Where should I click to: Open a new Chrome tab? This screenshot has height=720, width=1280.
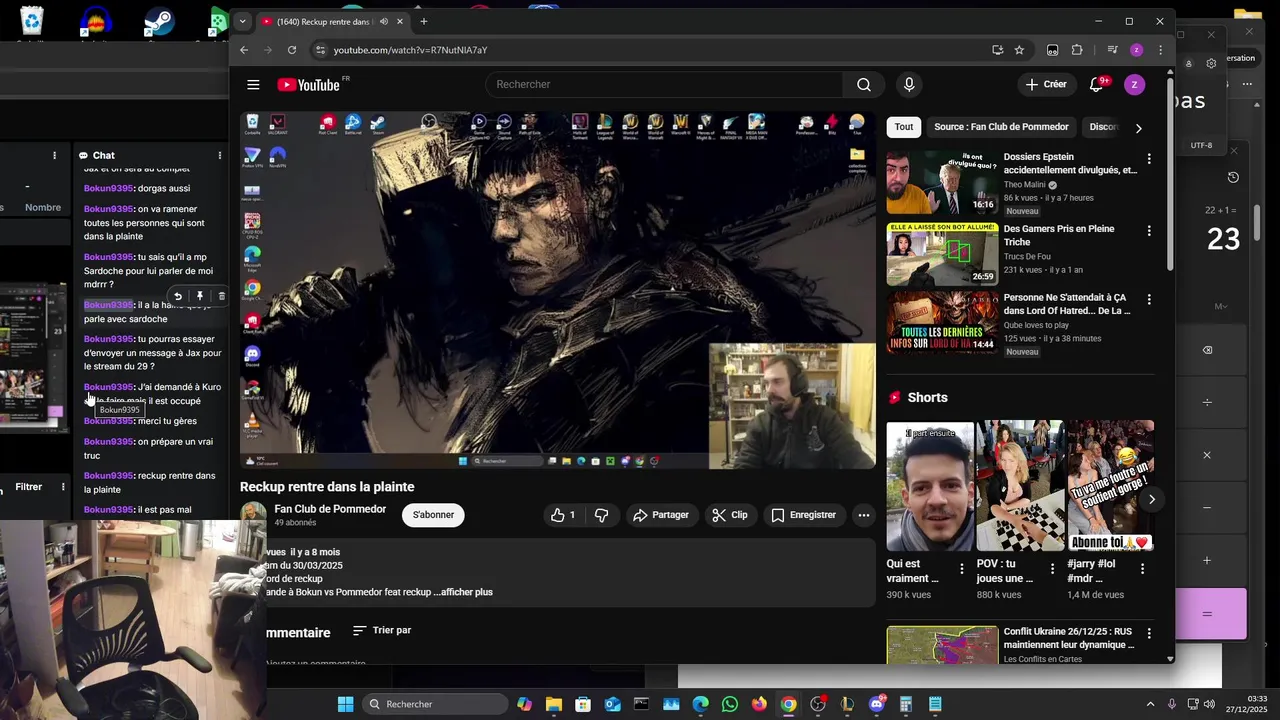(x=423, y=21)
